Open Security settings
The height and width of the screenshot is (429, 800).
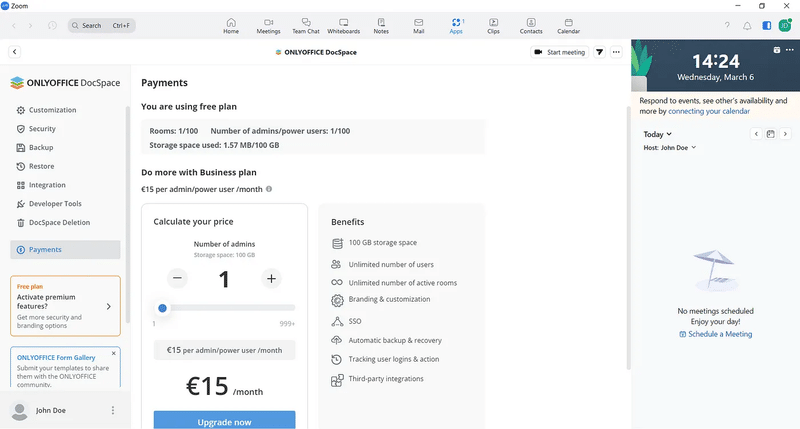coord(36,129)
